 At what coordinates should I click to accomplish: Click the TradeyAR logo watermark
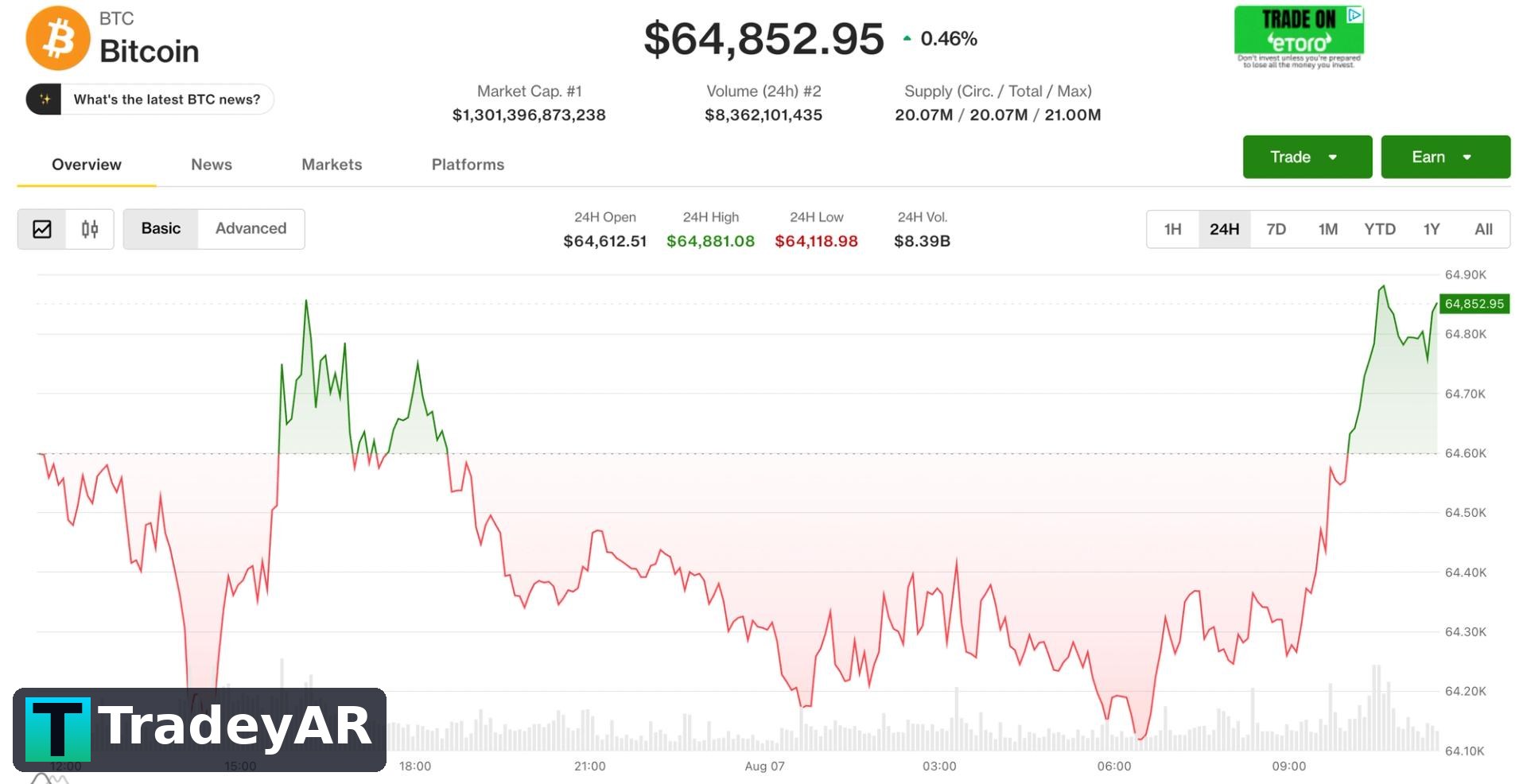pyautogui.click(x=200, y=729)
